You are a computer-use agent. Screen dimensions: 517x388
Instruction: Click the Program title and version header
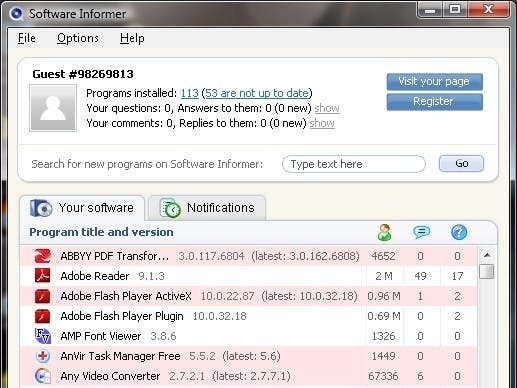click(x=101, y=232)
